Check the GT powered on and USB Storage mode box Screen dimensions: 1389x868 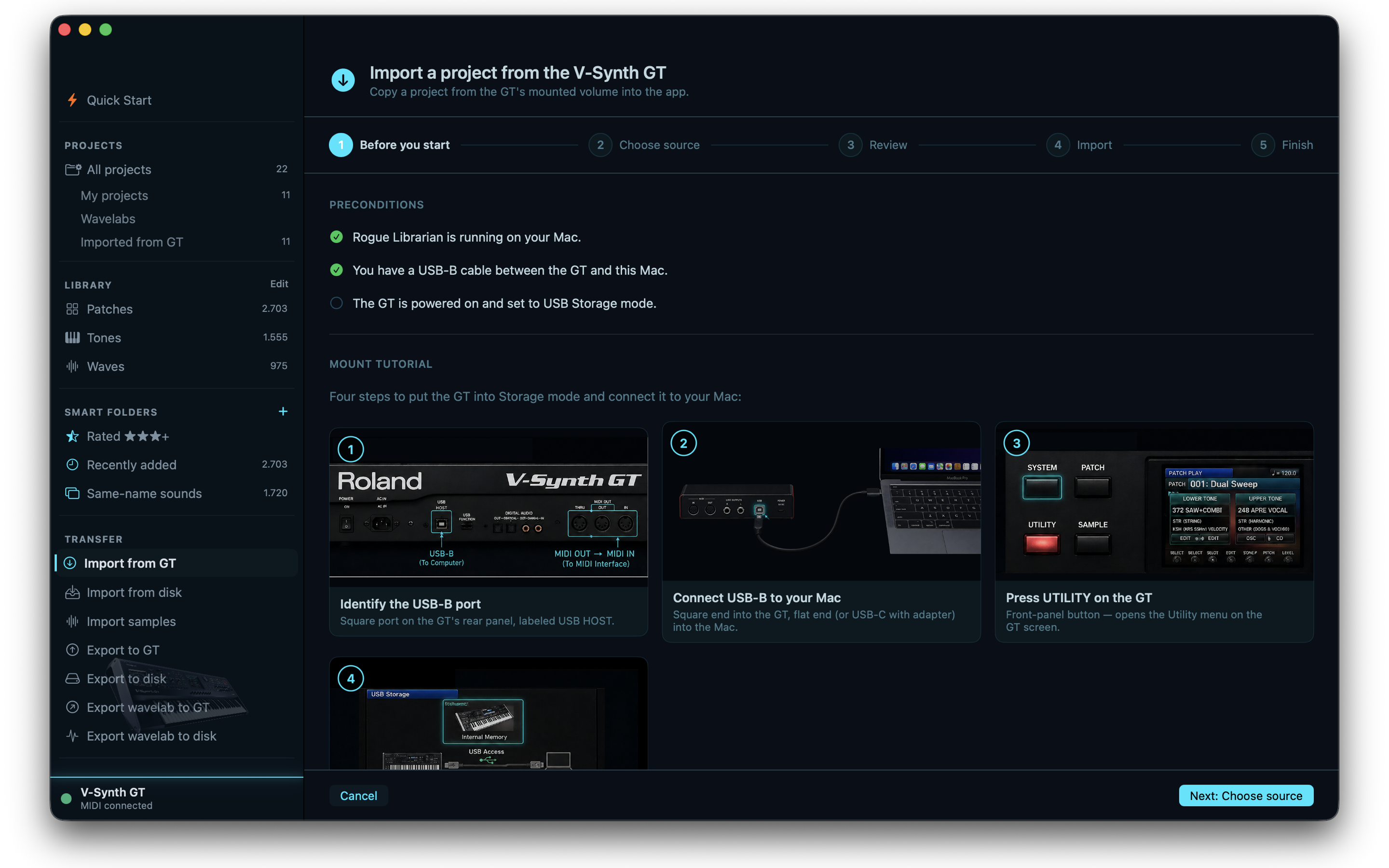[336, 303]
